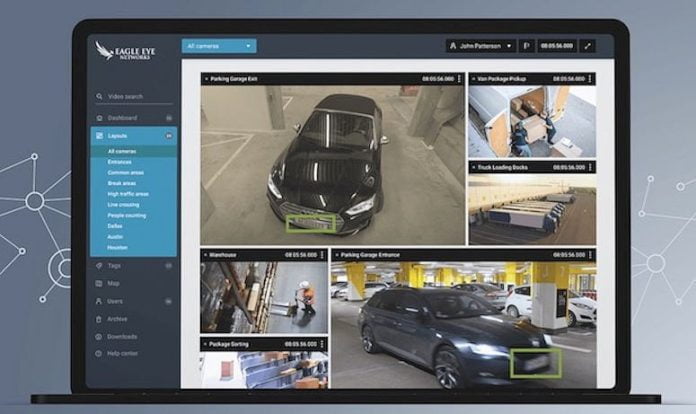
Task: Open the Archive icon in sidebar
Action: coord(98,319)
